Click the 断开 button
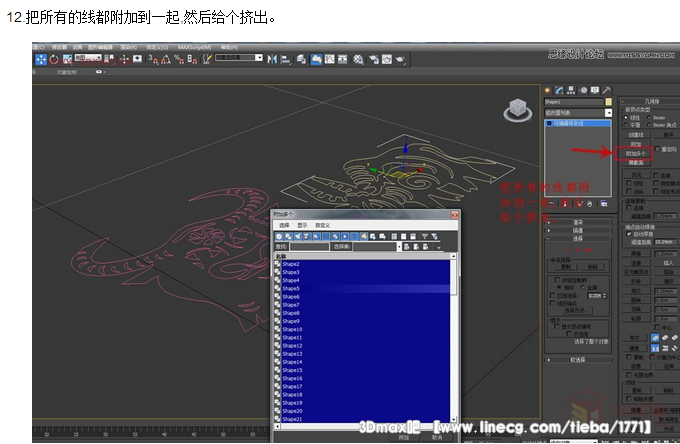680x444 pixels. coord(668,135)
